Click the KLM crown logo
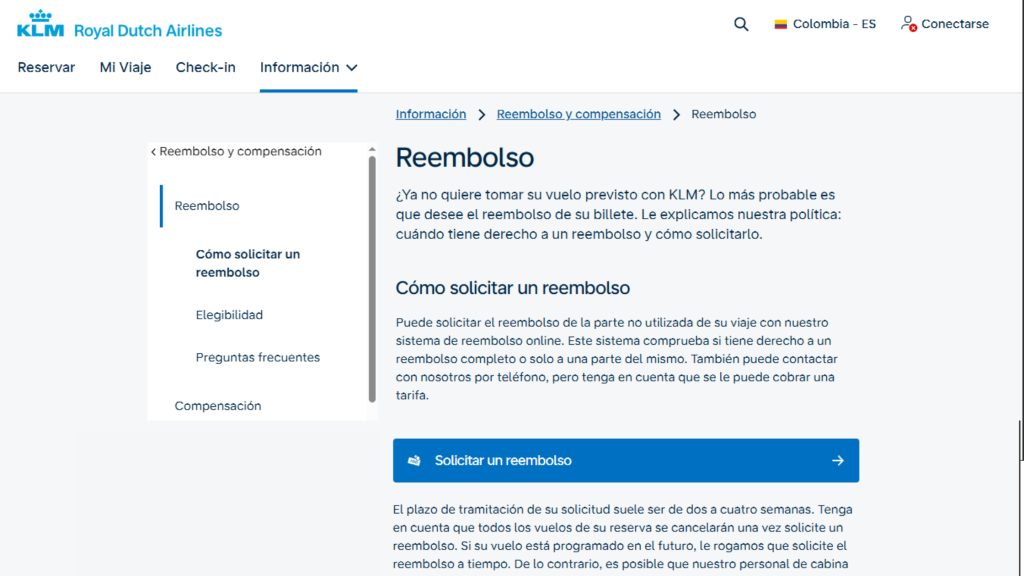Image resolution: width=1024 pixels, height=576 pixels. point(40,24)
